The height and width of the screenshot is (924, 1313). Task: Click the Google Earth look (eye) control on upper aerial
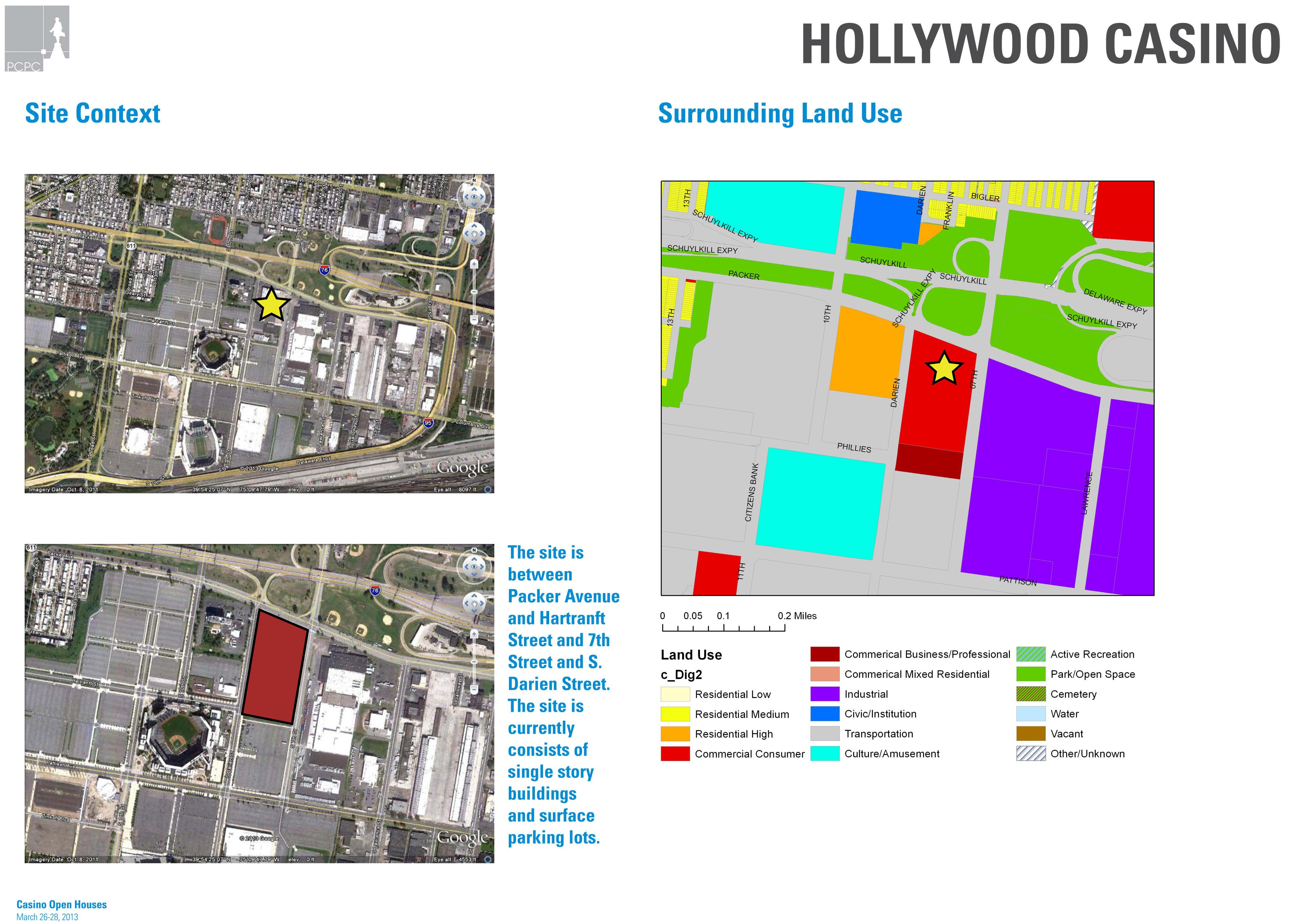point(474,196)
